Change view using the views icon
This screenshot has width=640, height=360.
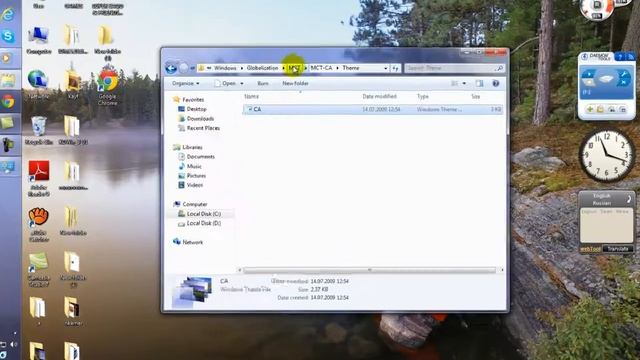click(455, 83)
